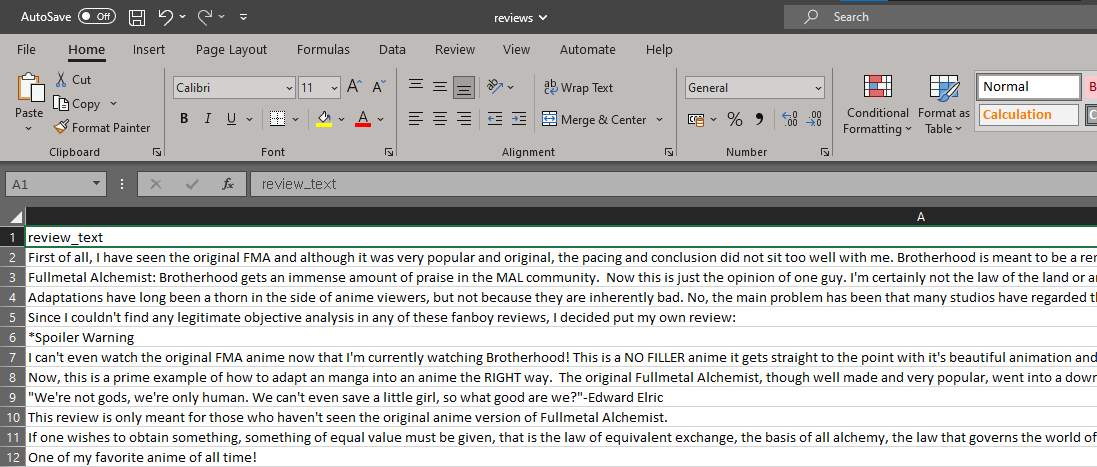Click Increase Decimal icon
The image size is (1097, 467).
click(789, 120)
